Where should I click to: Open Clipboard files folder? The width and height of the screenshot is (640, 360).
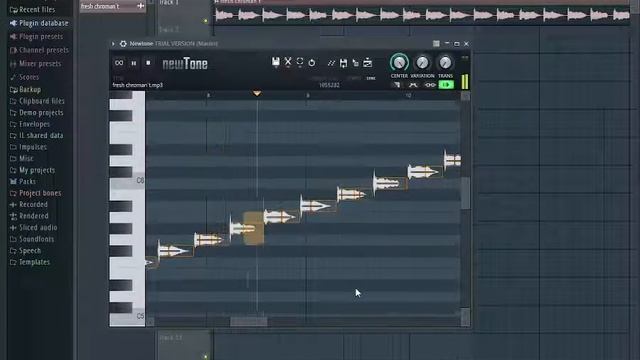pyautogui.click(x=37, y=100)
